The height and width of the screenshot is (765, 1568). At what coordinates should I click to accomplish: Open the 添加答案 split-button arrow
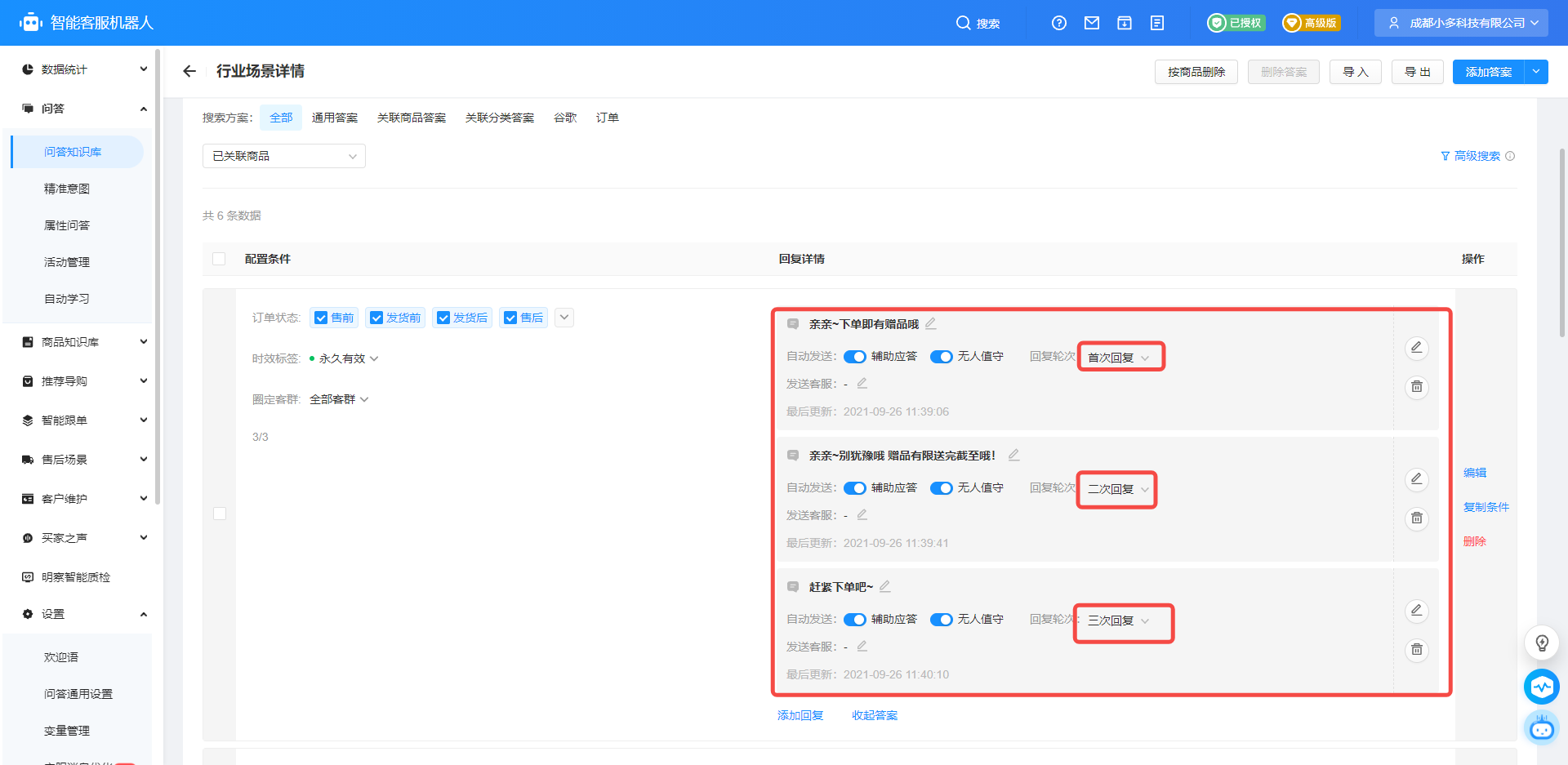[1536, 72]
